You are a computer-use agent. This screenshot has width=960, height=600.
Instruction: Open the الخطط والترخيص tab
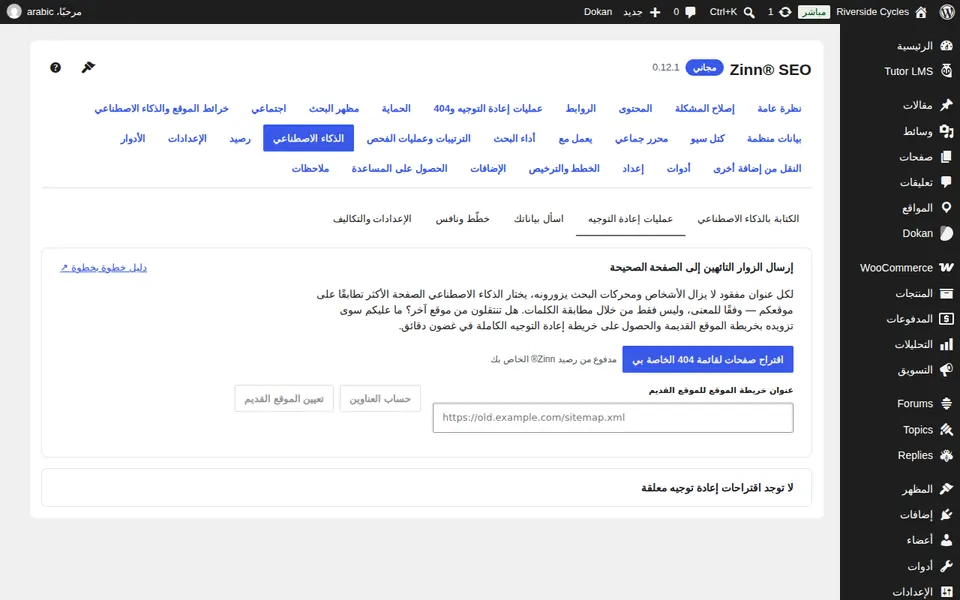(x=564, y=168)
